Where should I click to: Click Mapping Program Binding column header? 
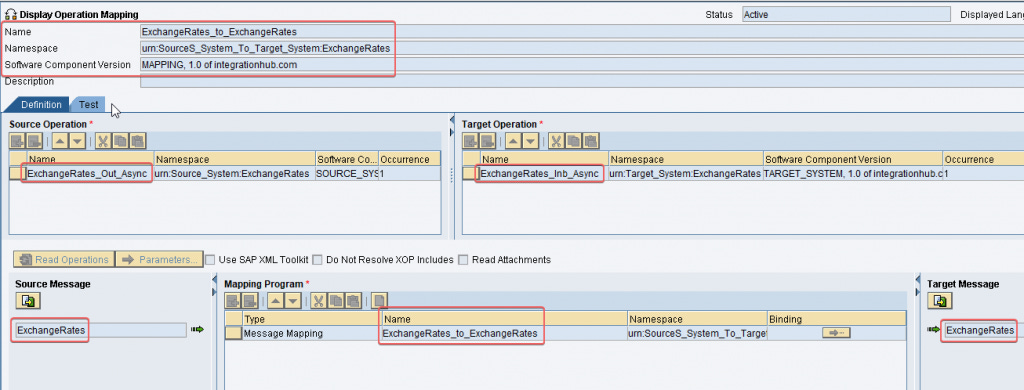[837, 319]
